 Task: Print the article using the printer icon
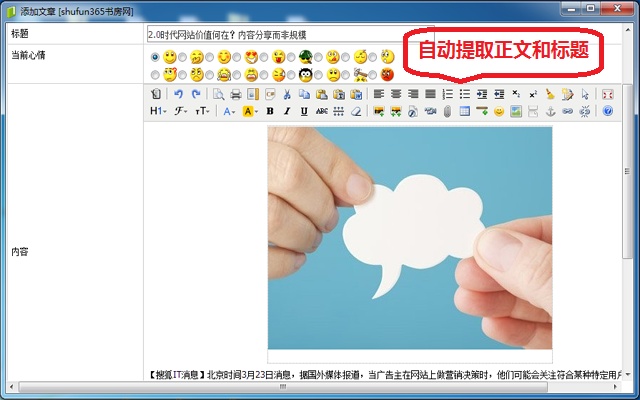point(235,94)
